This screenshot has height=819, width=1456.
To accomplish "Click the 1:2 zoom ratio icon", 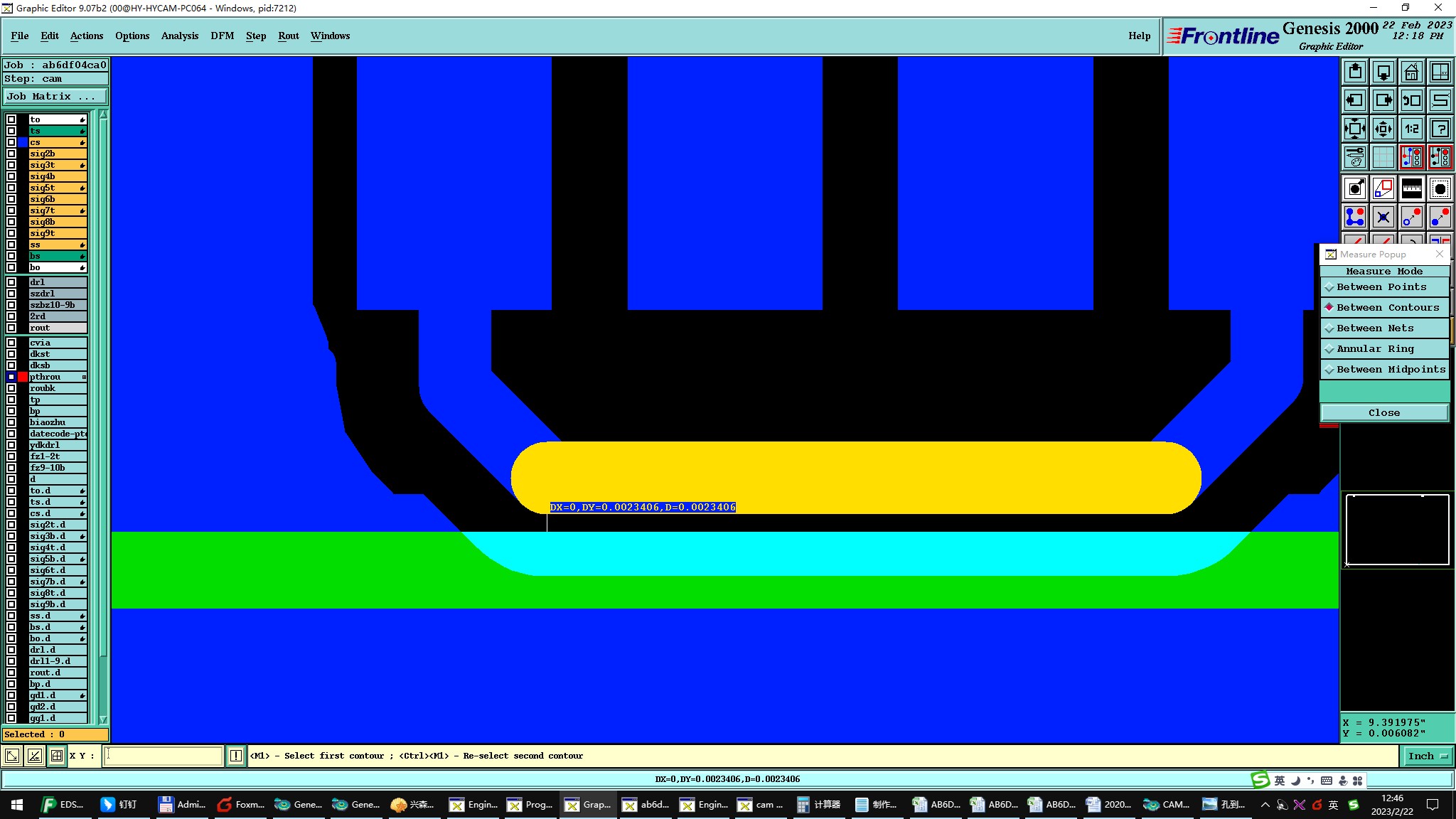I will [1411, 129].
